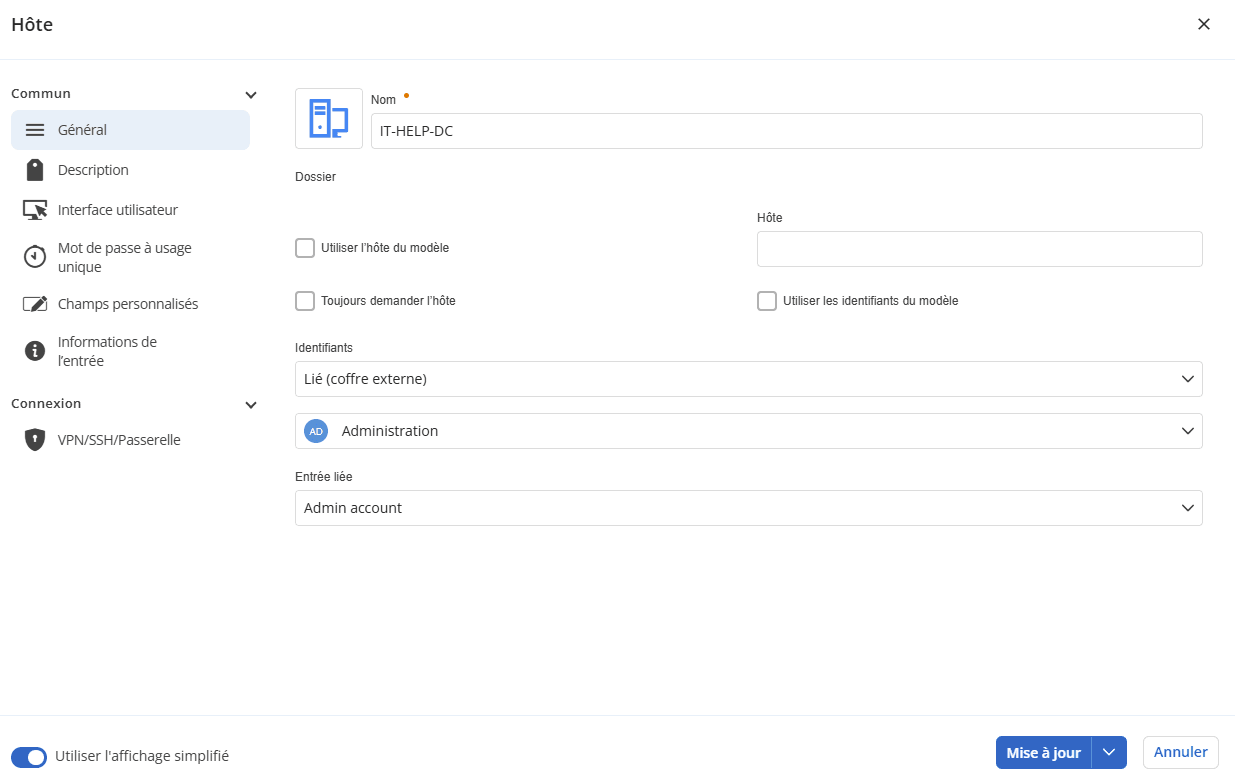Viewport: 1235px width, 779px height.
Task: Open Champs personnalisés pencil icon
Action: coord(35,304)
